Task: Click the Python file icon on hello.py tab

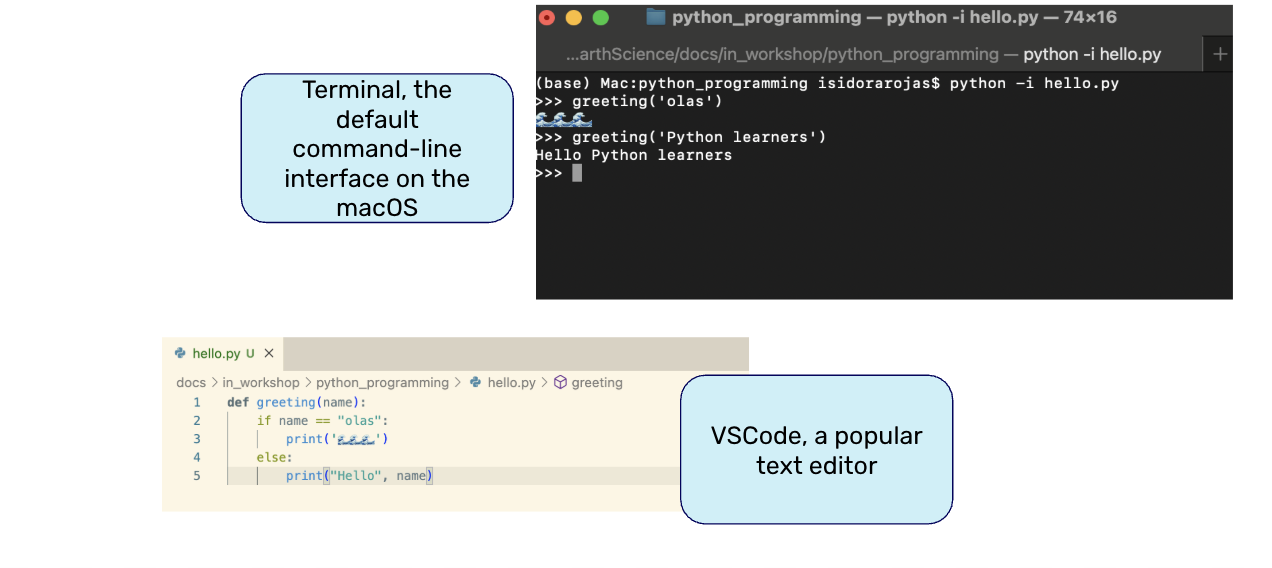Action: [x=180, y=353]
